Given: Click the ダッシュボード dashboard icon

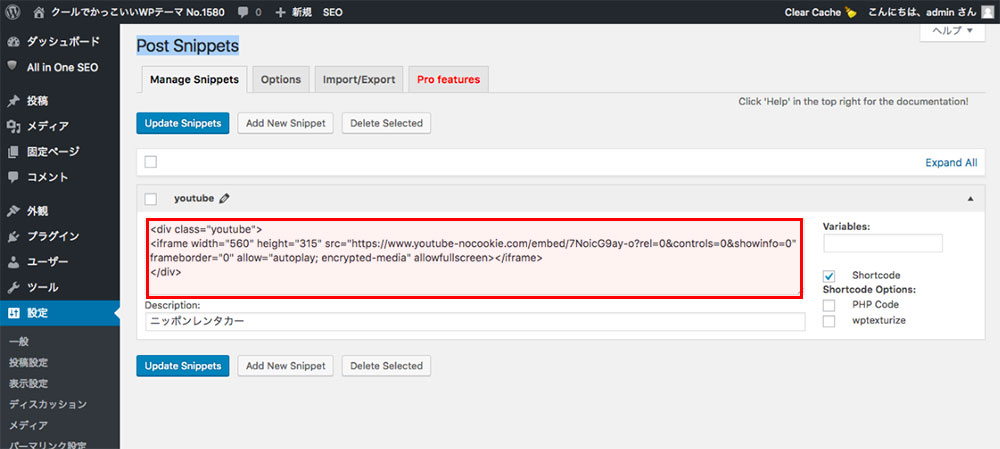Looking at the screenshot, I should point(13,42).
